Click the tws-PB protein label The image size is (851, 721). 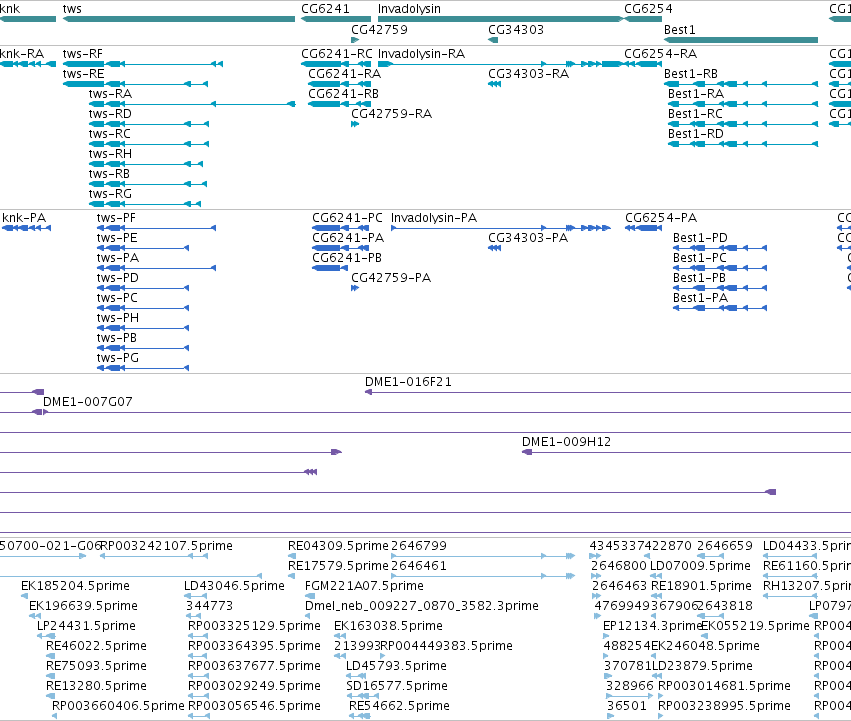coord(117,338)
